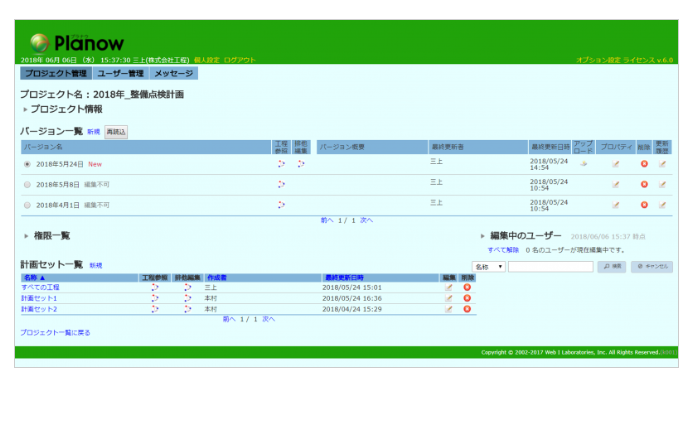The height and width of the screenshot is (425, 695).
Task: Open update history for 2018年4月1日 version
Action: coord(662,204)
